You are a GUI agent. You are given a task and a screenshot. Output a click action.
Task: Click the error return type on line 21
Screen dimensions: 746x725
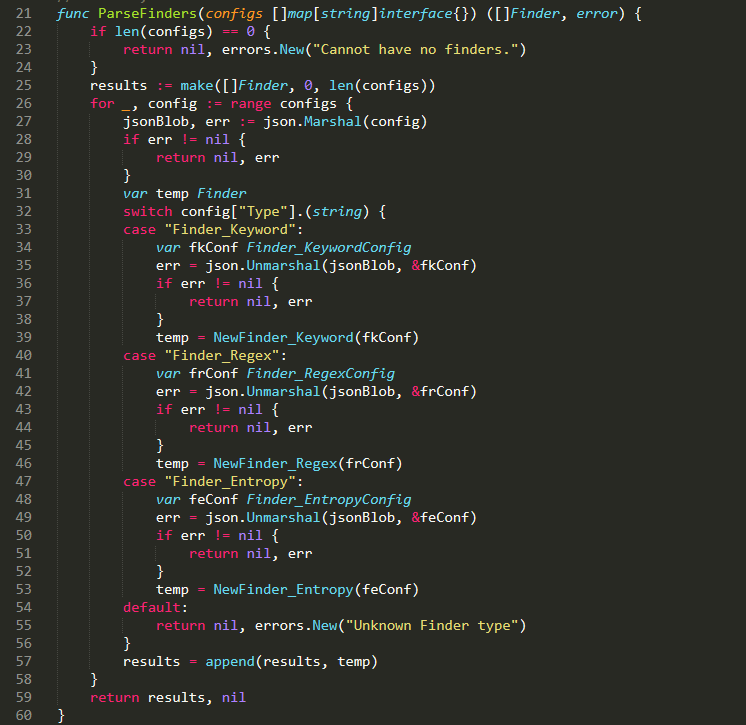[x=596, y=14]
